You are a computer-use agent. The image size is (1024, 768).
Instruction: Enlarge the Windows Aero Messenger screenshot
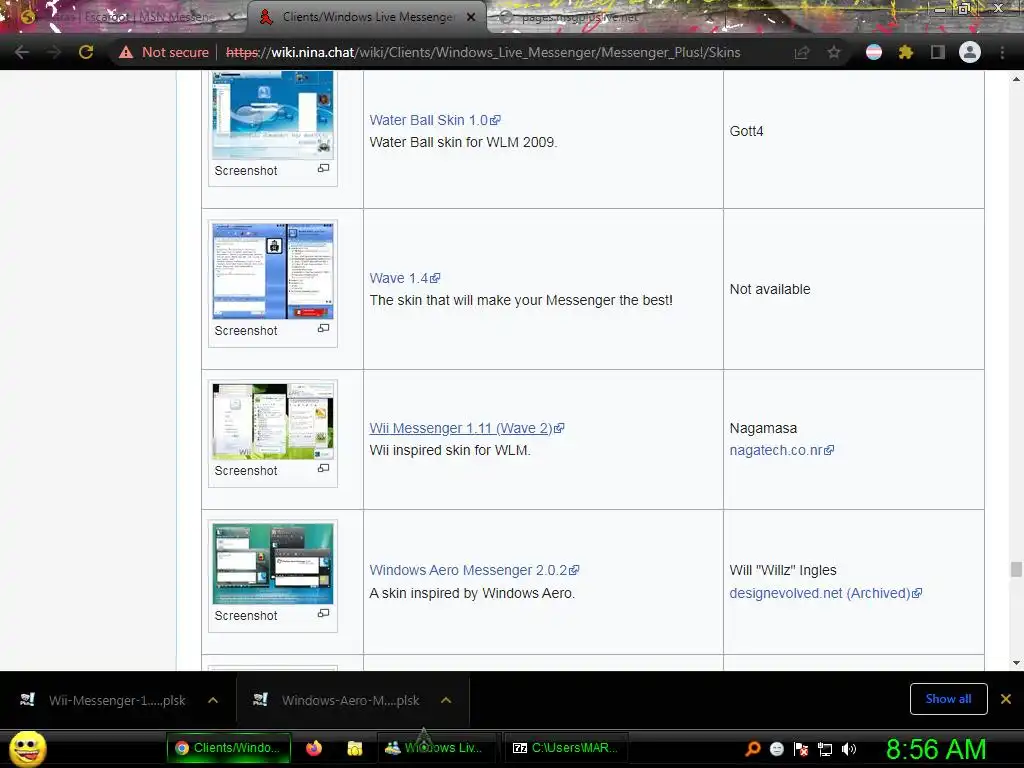(323, 613)
